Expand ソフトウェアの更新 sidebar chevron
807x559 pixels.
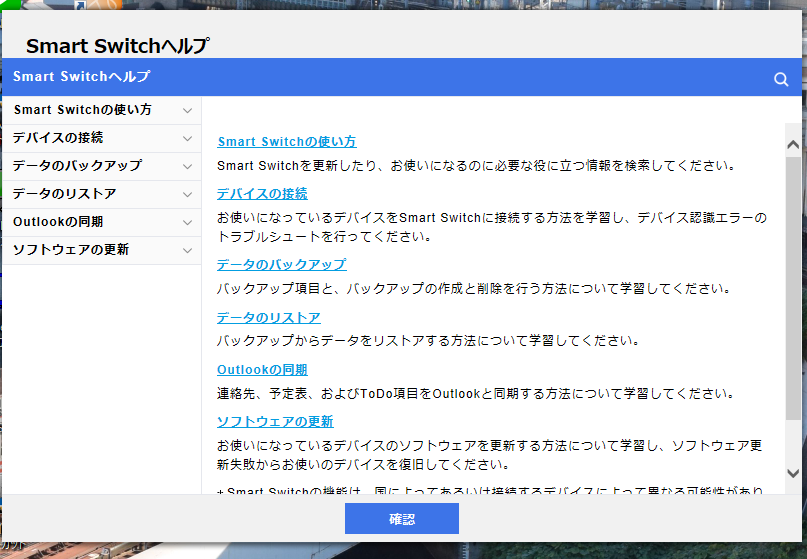tap(187, 251)
